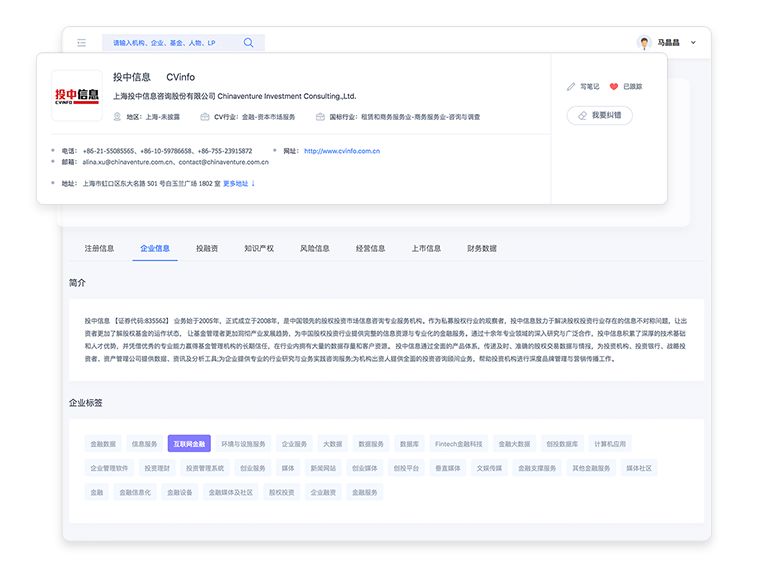The width and height of the screenshot is (774, 586).
Task: Select the 金融大数据 tag
Action: click(x=514, y=444)
